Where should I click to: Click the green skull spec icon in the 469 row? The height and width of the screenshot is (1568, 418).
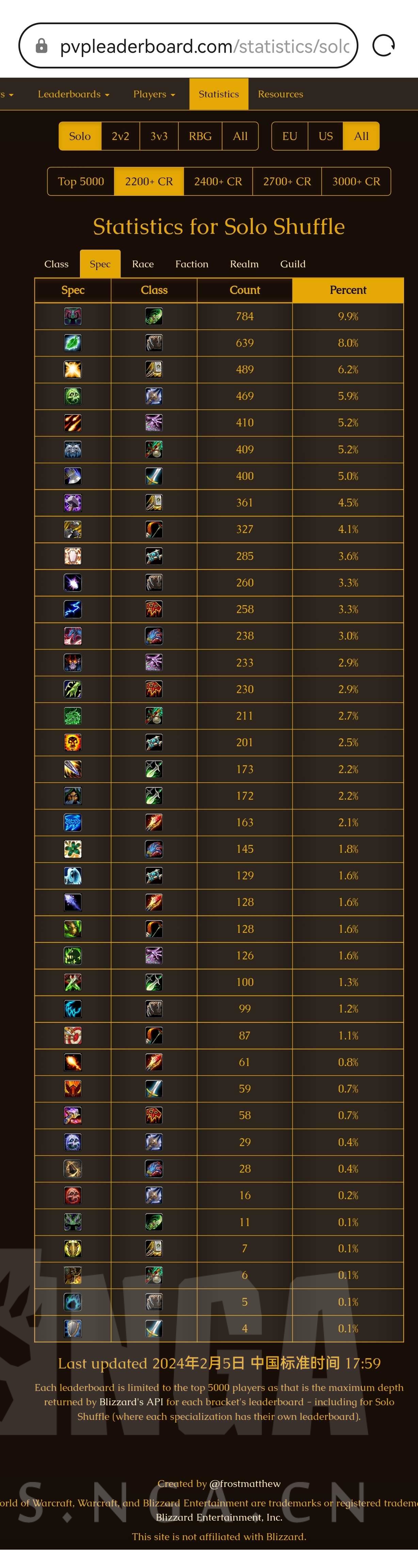73,396
